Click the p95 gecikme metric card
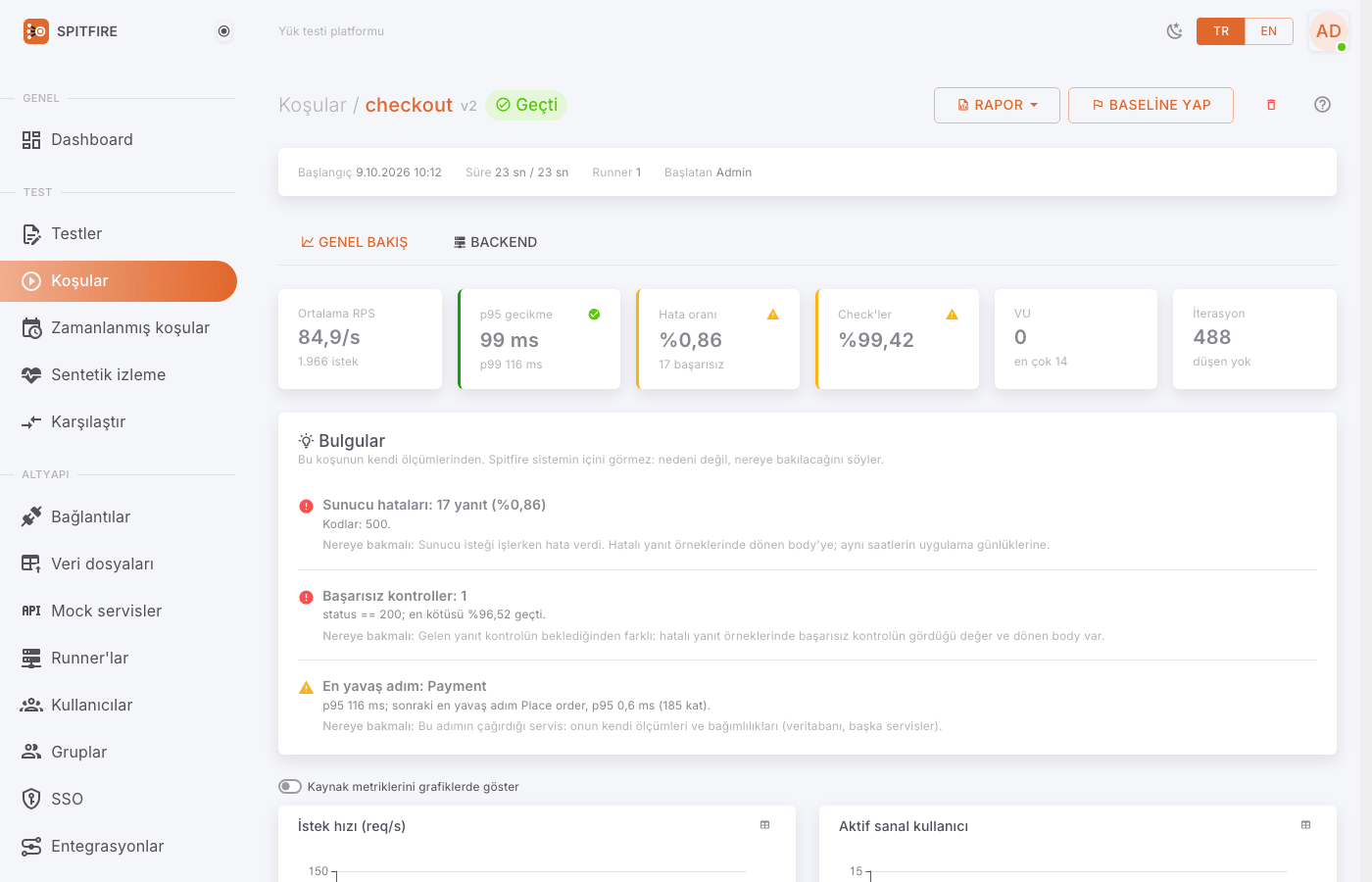Image resolution: width=1372 pixels, height=882 pixels. 539,339
